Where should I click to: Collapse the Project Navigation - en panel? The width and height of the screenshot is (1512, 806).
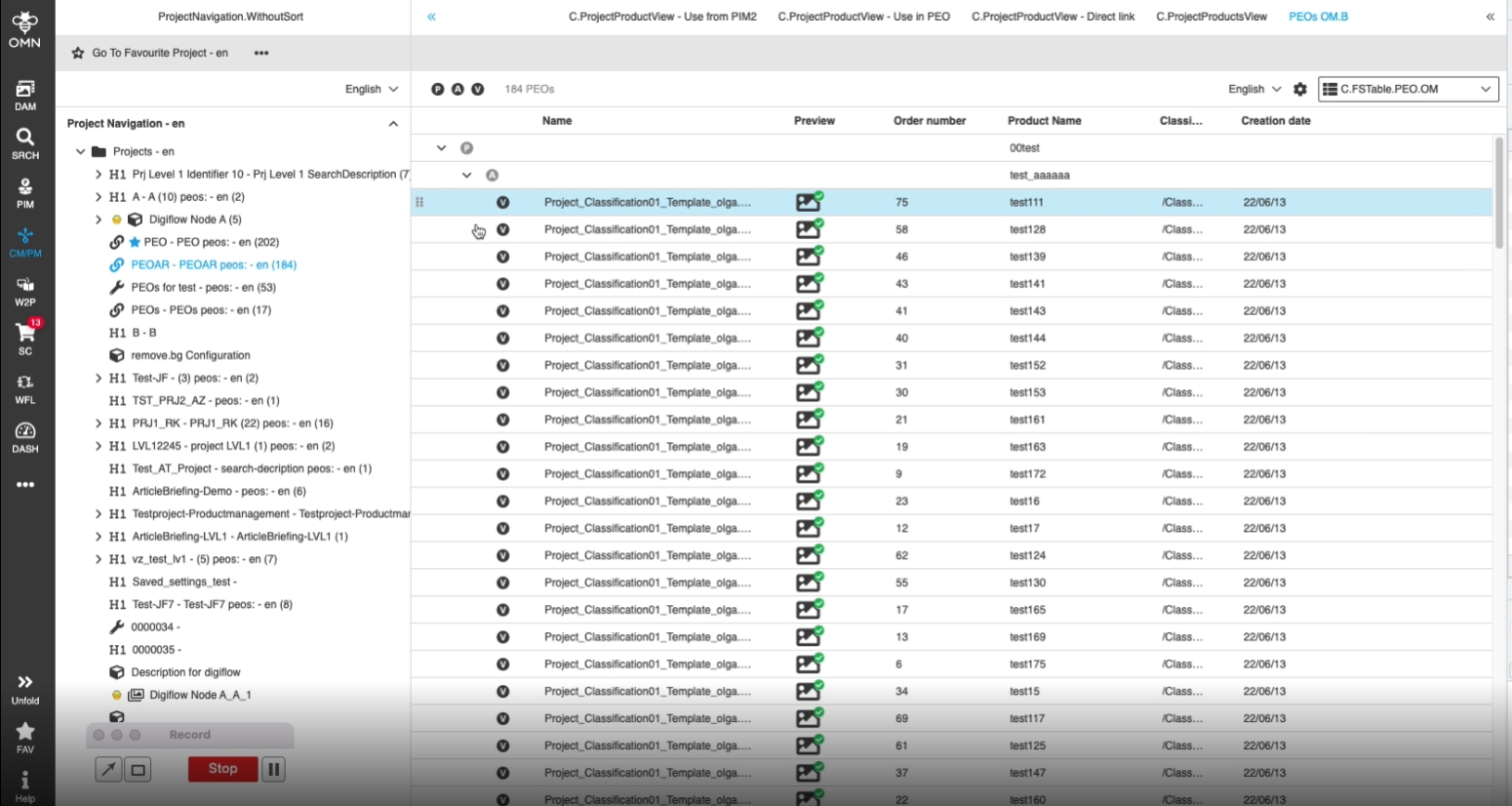(393, 124)
